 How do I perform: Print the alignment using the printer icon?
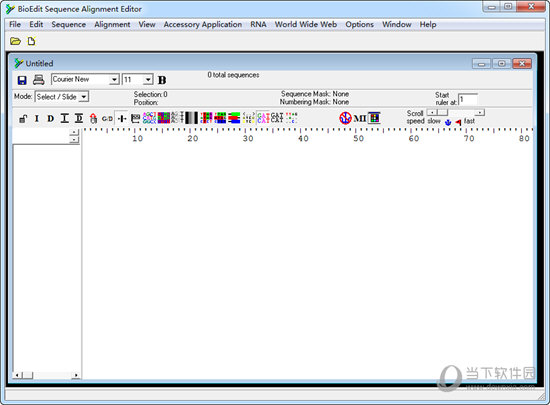(39, 80)
